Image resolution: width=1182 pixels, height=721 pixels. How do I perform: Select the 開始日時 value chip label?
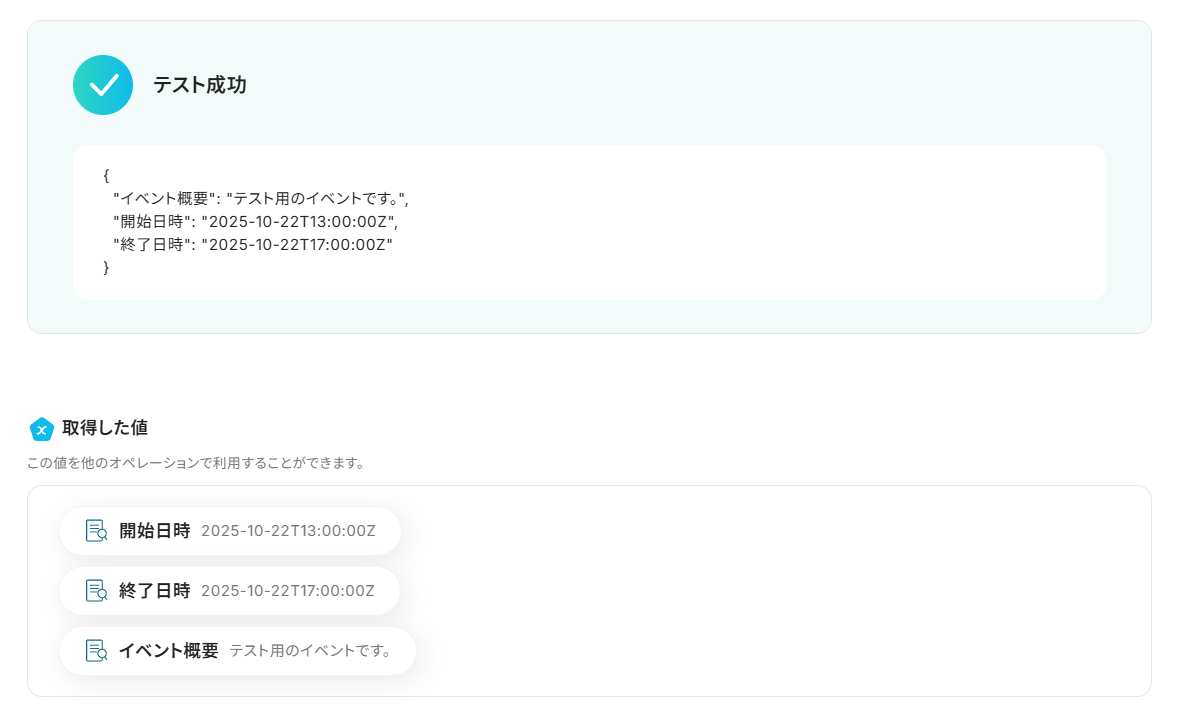pos(154,531)
